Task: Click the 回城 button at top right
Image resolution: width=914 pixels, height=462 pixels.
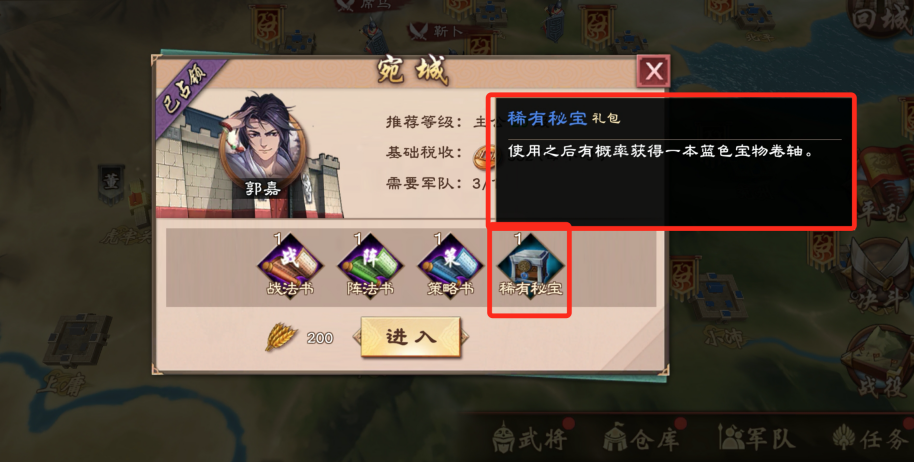Action: [881, 19]
